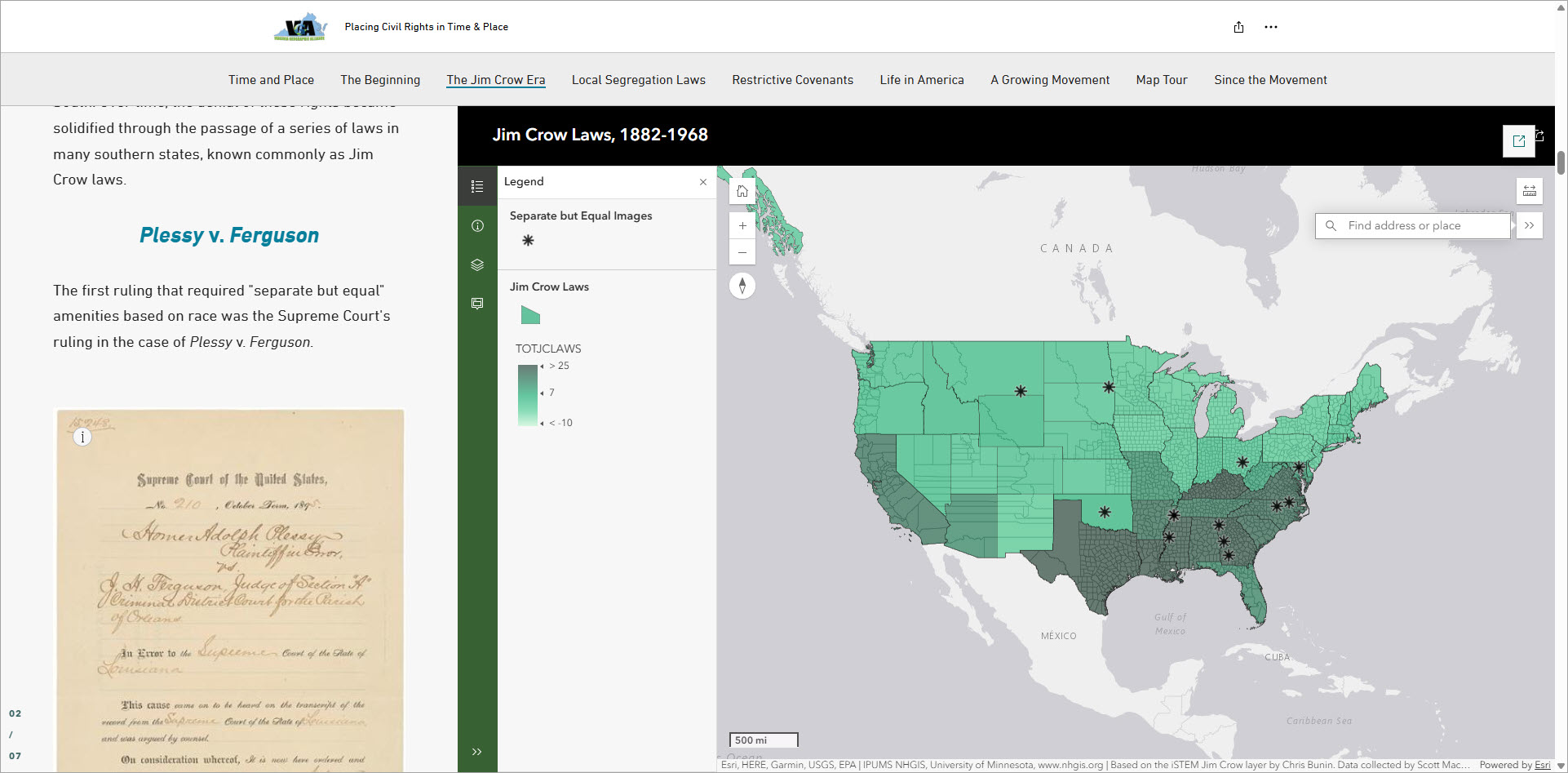The width and height of the screenshot is (1568, 773).
Task: Select the compass icon to reset north orientation
Action: 742,285
